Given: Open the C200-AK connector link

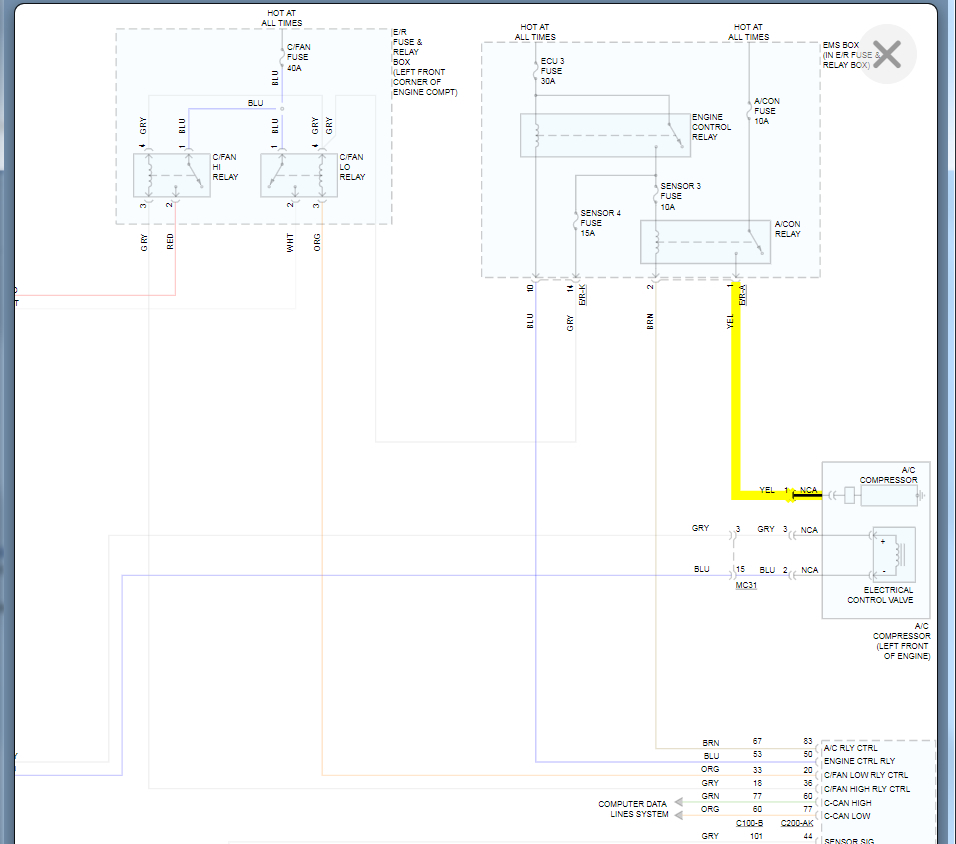Looking at the screenshot, I should tap(797, 823).
